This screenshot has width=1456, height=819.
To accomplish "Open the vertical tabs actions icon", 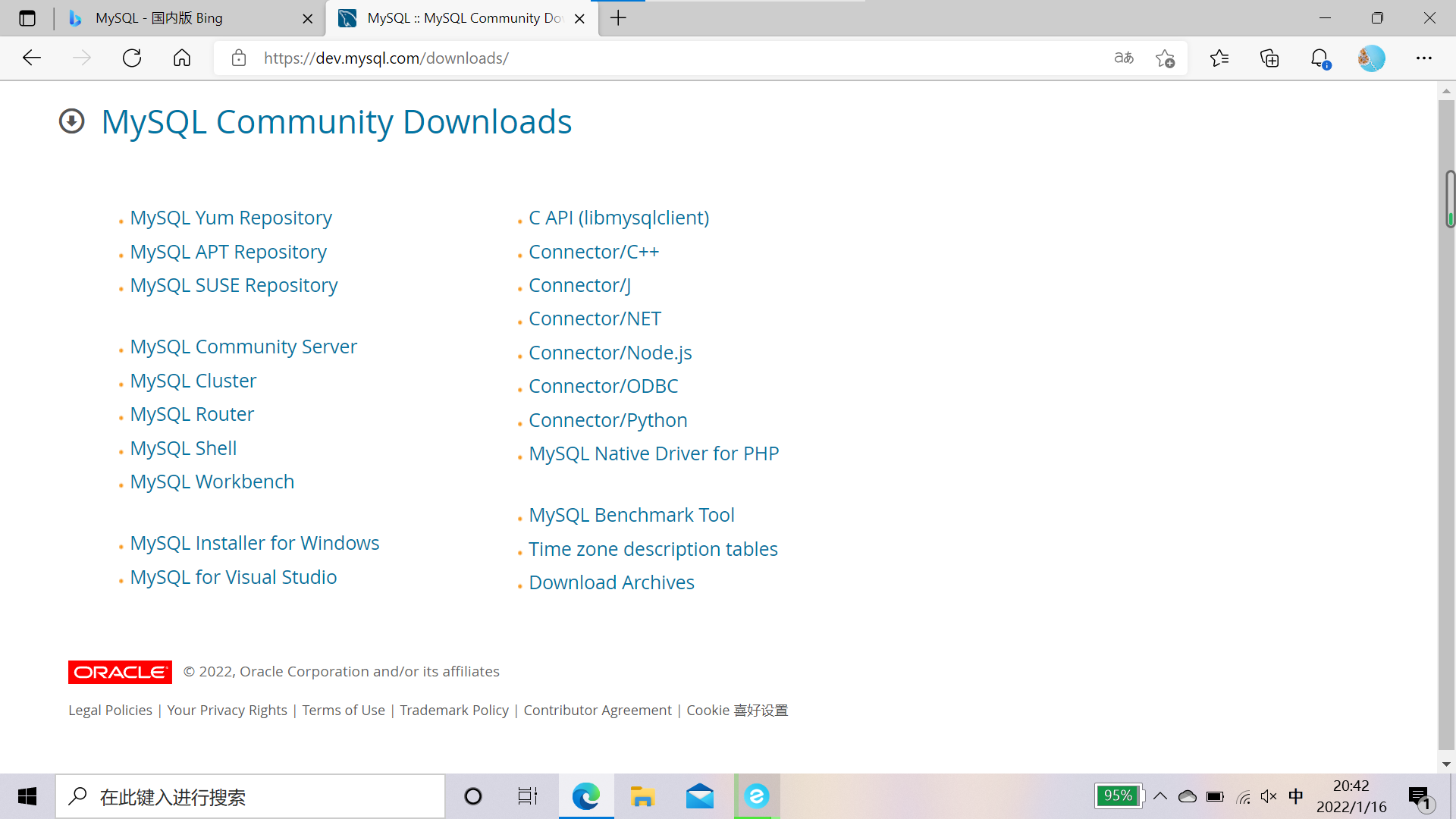I will pos(27,18).
